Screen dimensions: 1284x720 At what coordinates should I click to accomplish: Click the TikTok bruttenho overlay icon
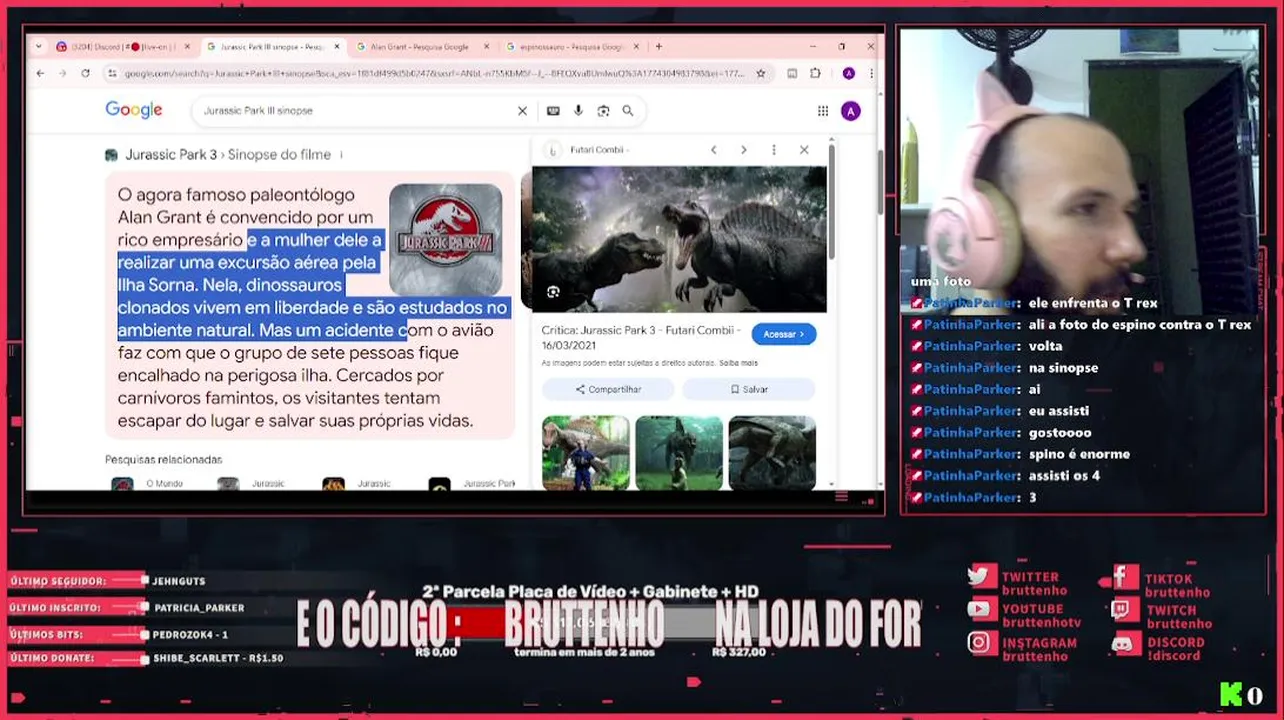pos(1124,577)
